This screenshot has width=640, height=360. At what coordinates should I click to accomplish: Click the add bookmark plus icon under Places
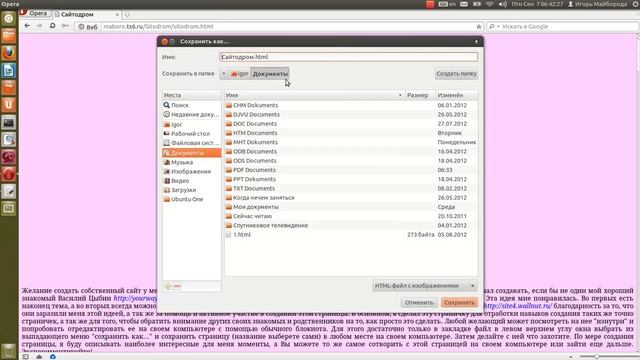click(168, 286)
